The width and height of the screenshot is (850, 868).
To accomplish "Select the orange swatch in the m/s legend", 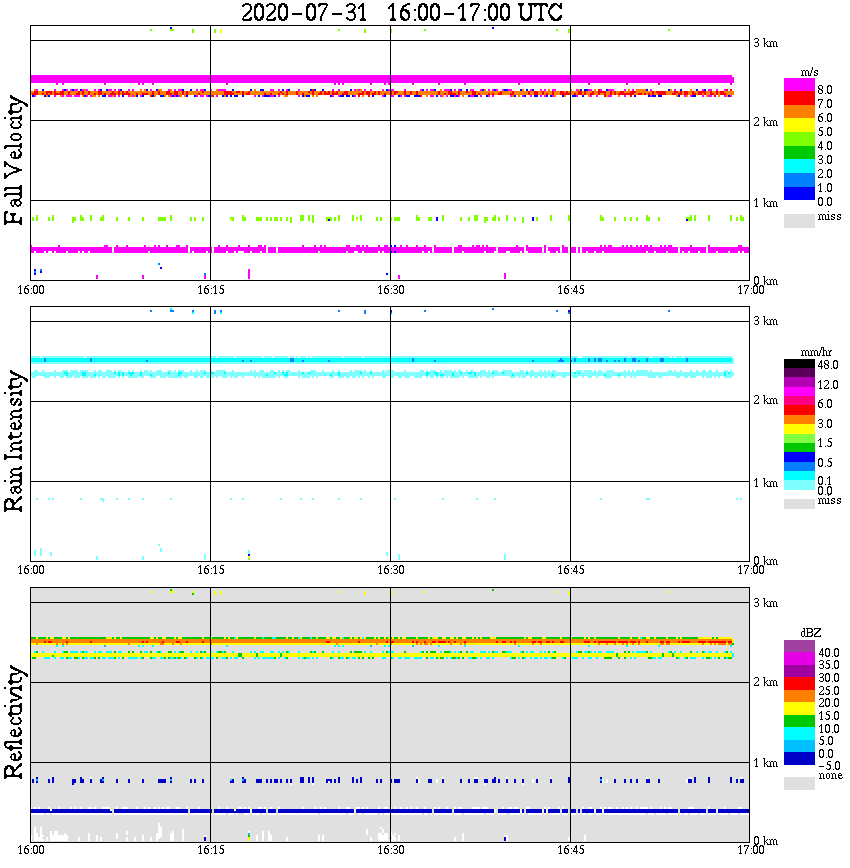I will (x=799, y=112).
